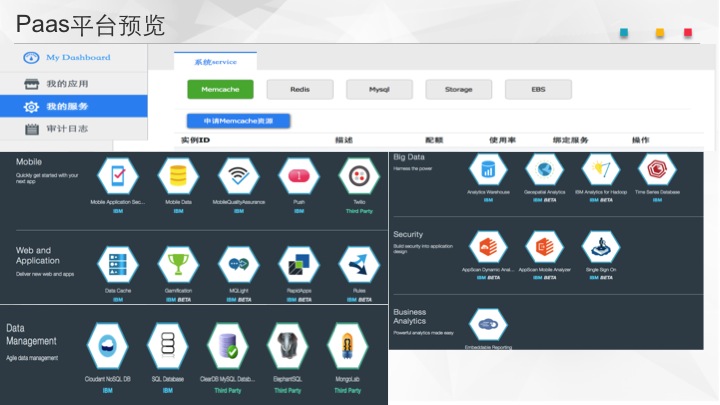
Task: Click the gear icon beside 我的服务
Action: (31, 107)
